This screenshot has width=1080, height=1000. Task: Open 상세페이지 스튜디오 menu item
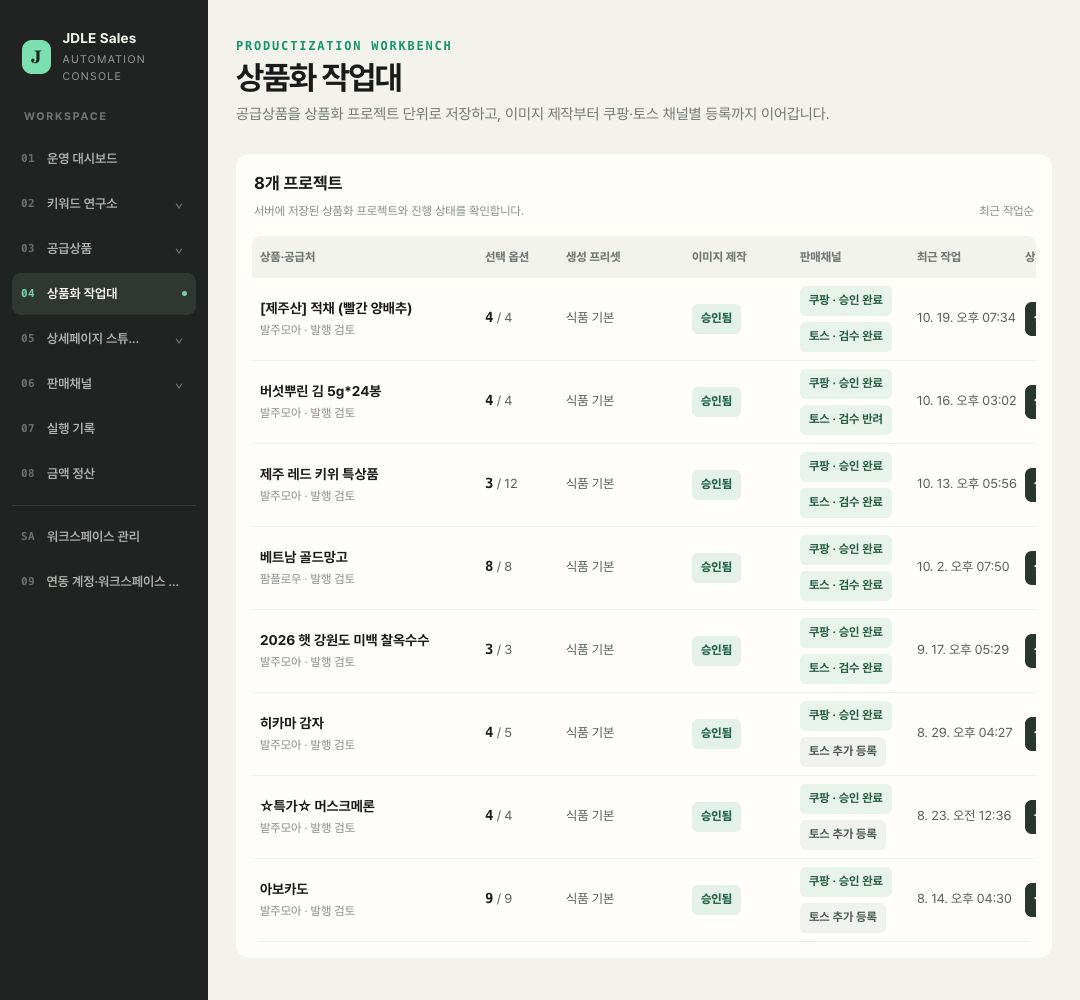tap(104, 338)
